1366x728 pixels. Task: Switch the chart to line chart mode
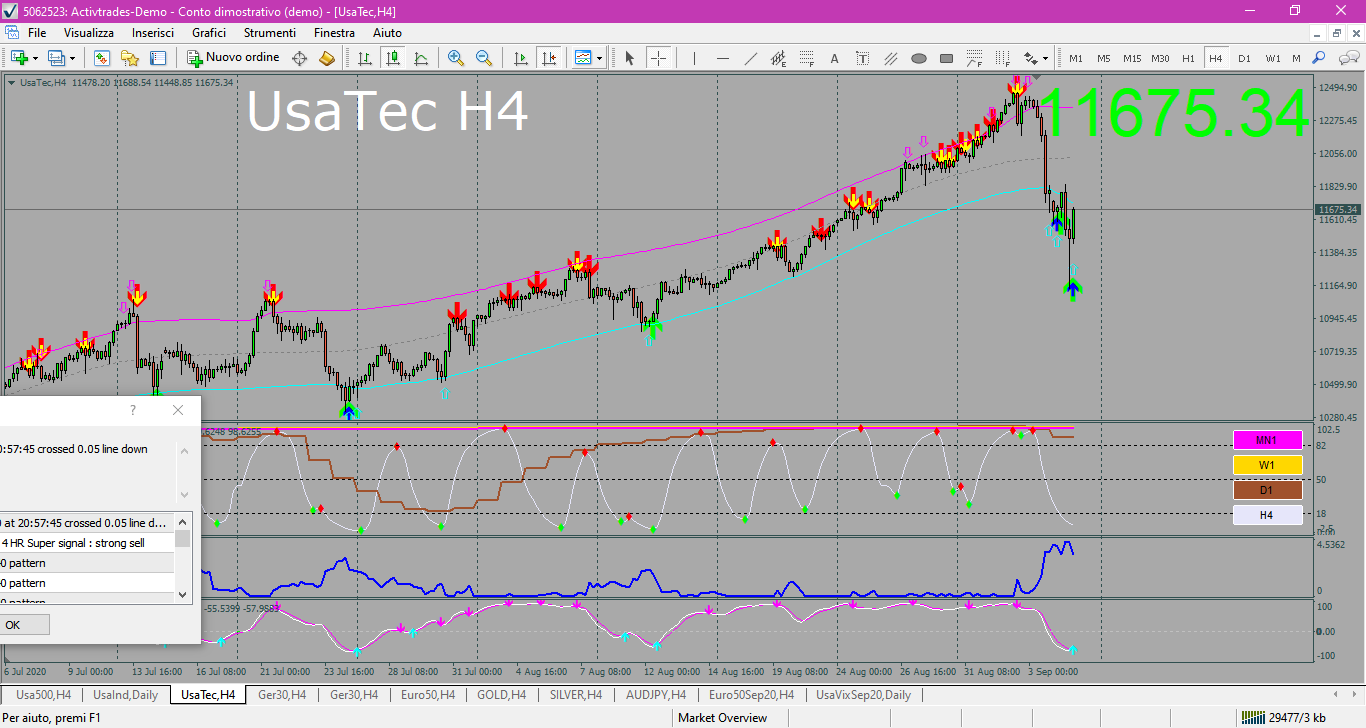pos(421,58)
